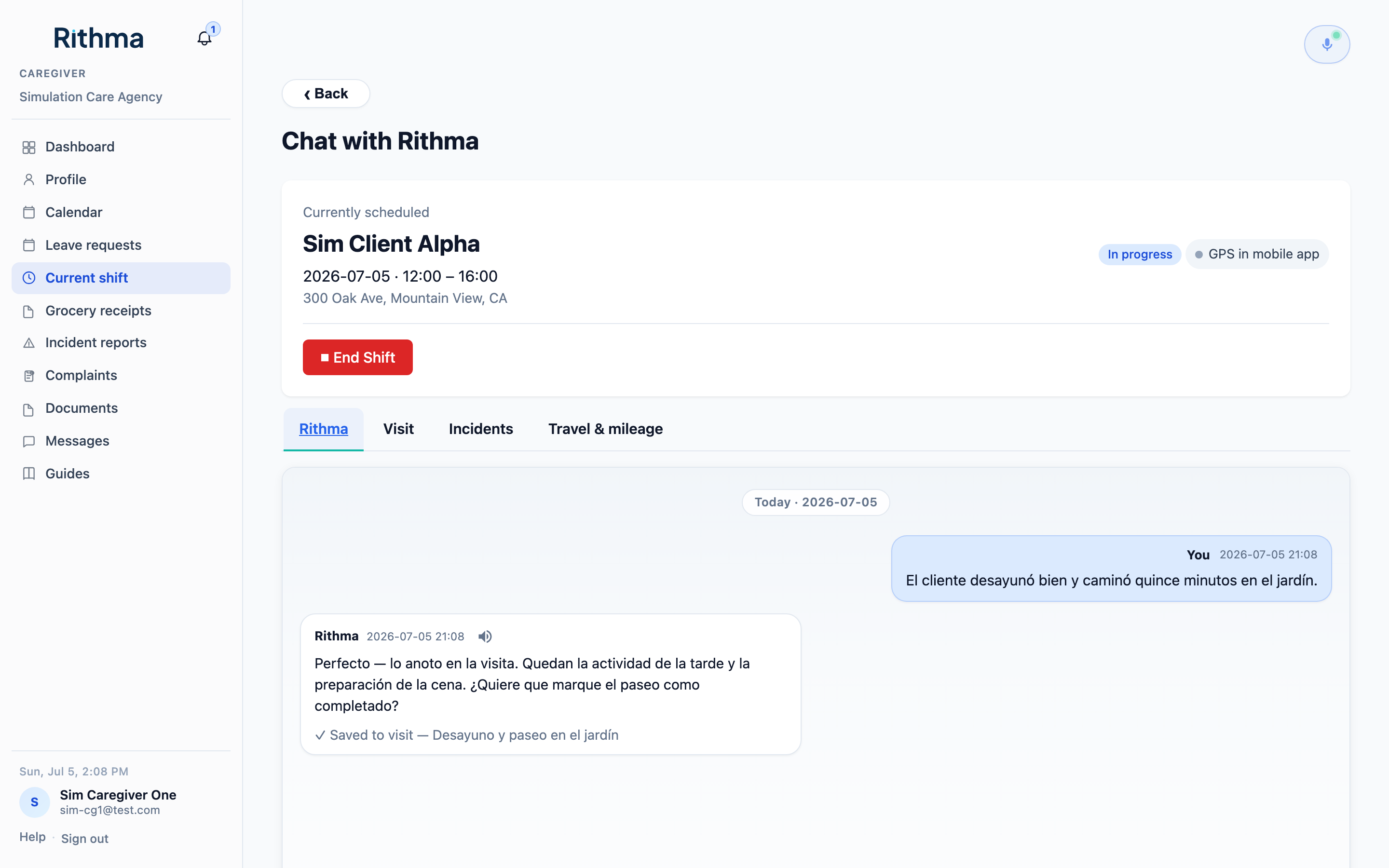
Task: Click the Grocery receipts file icon
Action: click(29, 311)
